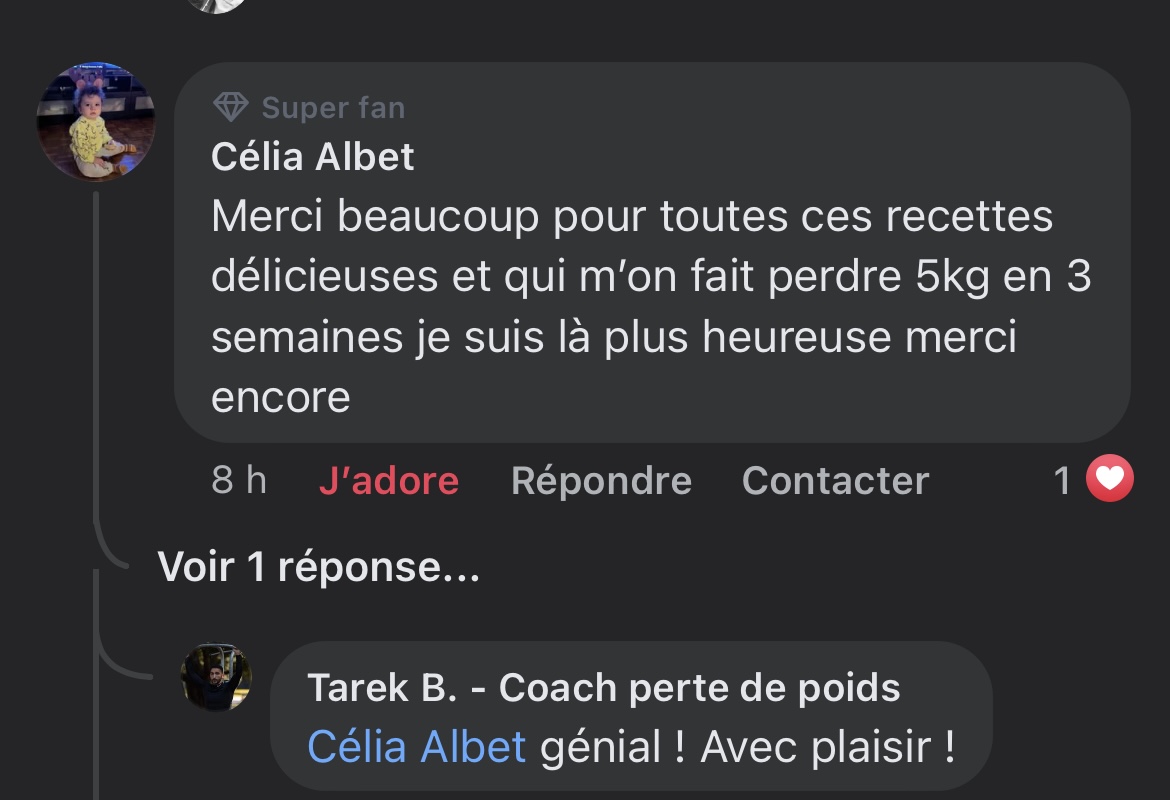
Task: Click the "Super fan" badge label
Action: (x=333, y=107)
